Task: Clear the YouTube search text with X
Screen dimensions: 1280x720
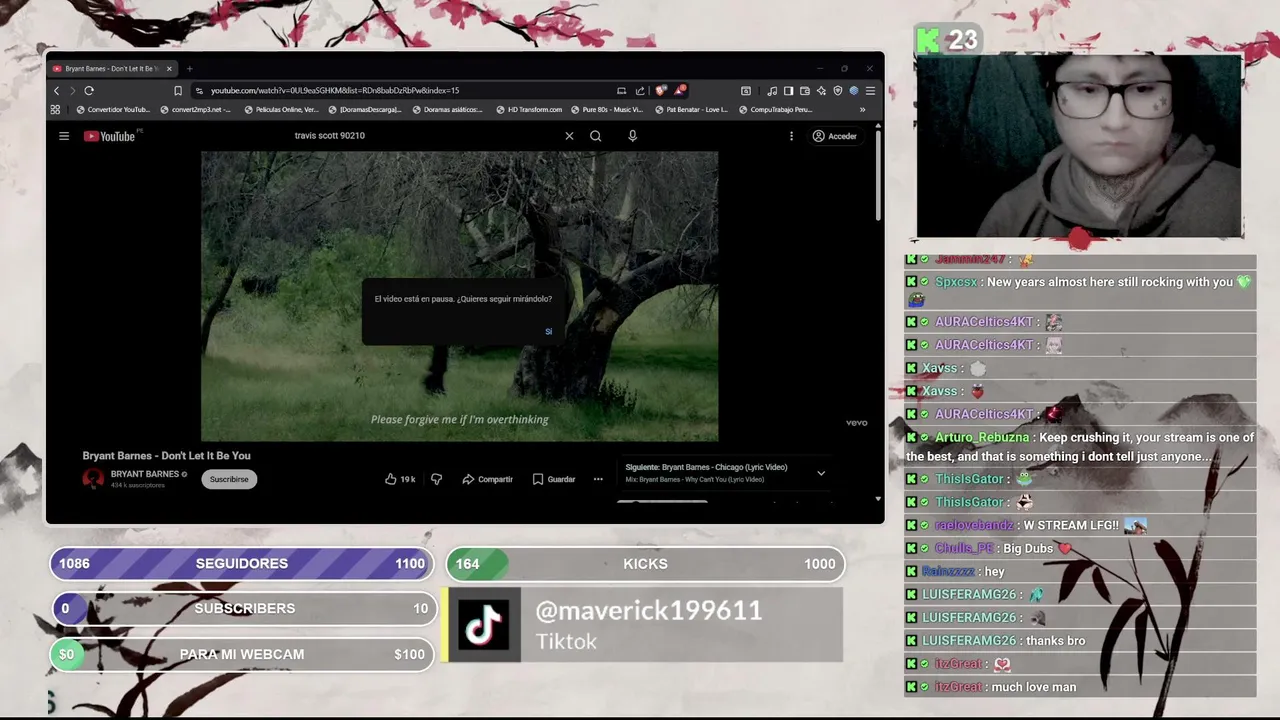Action: click(x=569, y=136)
